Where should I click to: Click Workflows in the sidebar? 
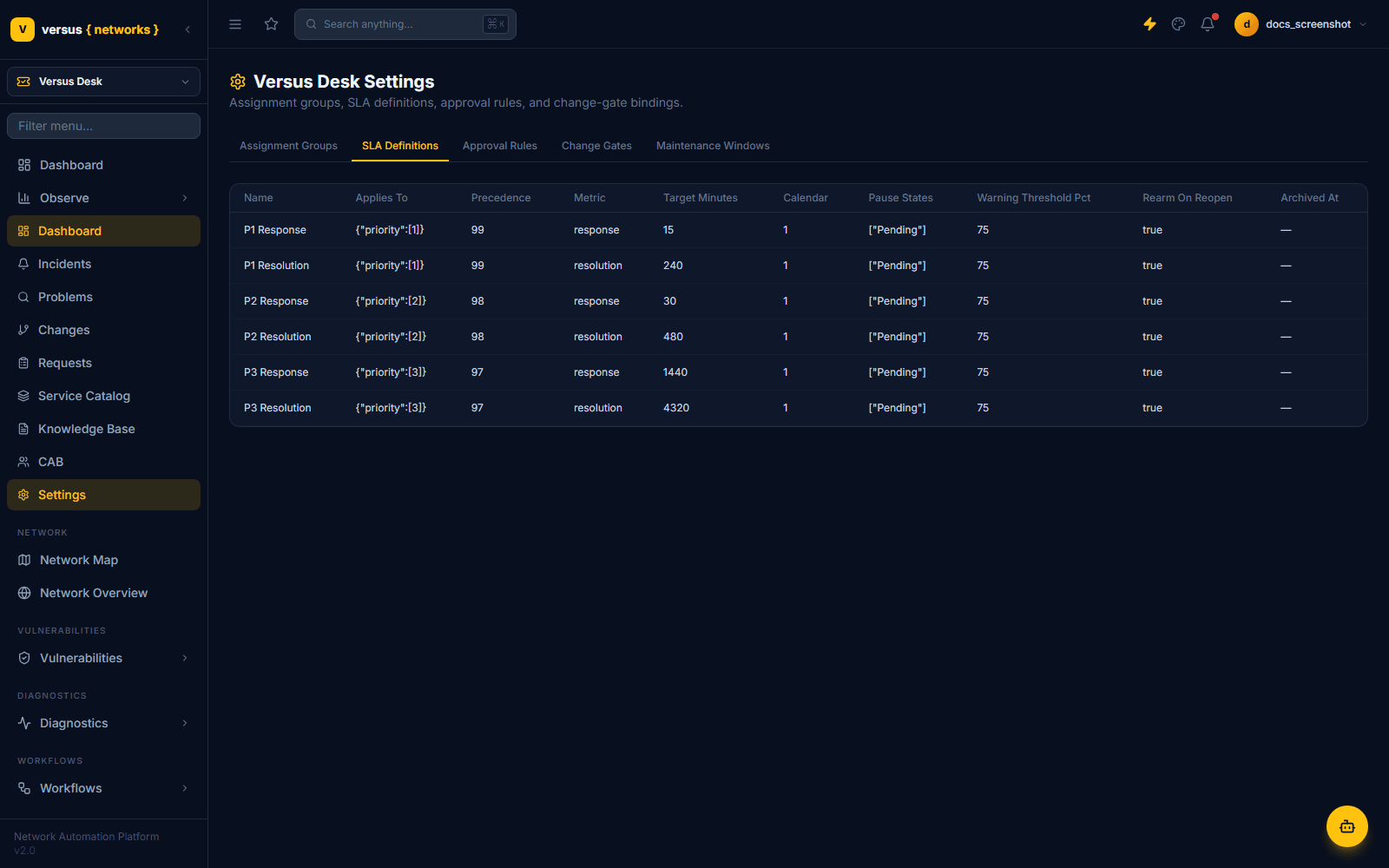pos(103,788)
